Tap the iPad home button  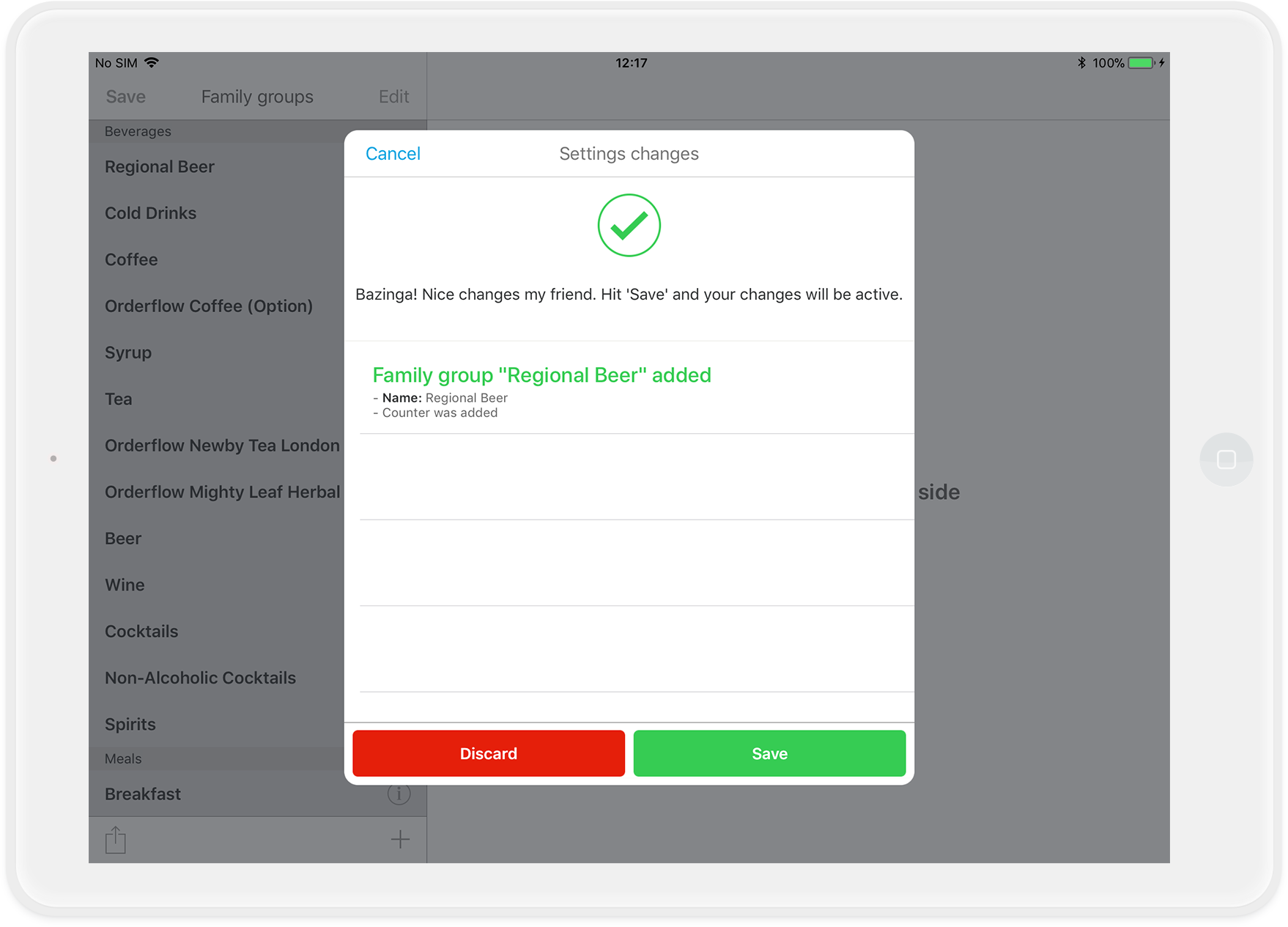(1226, 459)
